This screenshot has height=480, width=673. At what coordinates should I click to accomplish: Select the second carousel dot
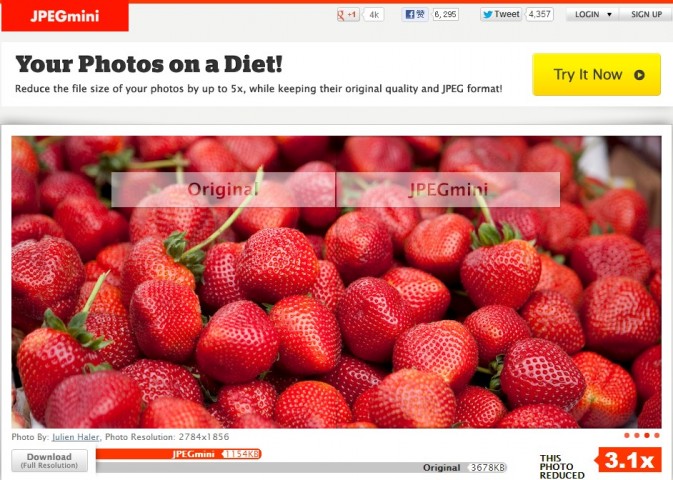point(637,436)
